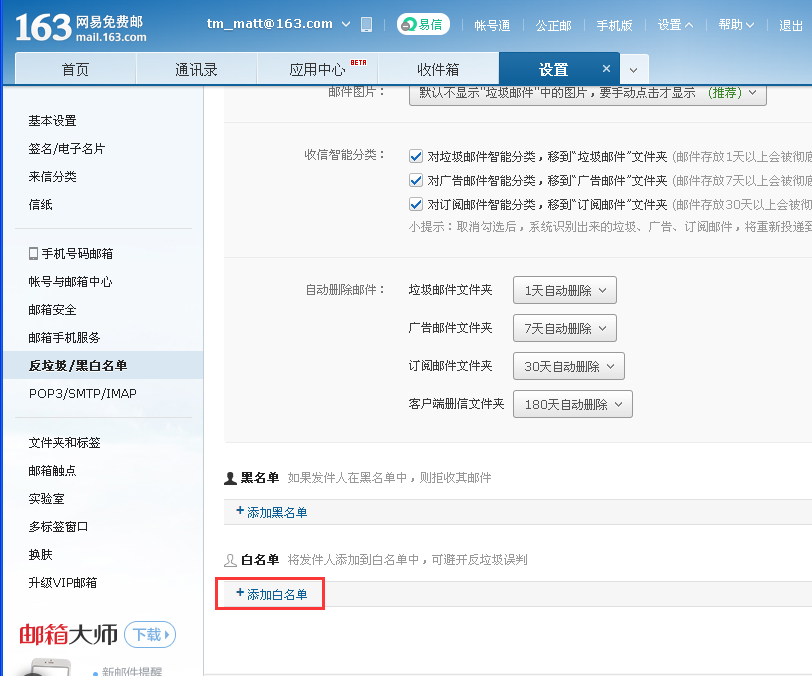Click the 163 mail logo
This screenshot has height=676, width=812.
pos(80,27)
